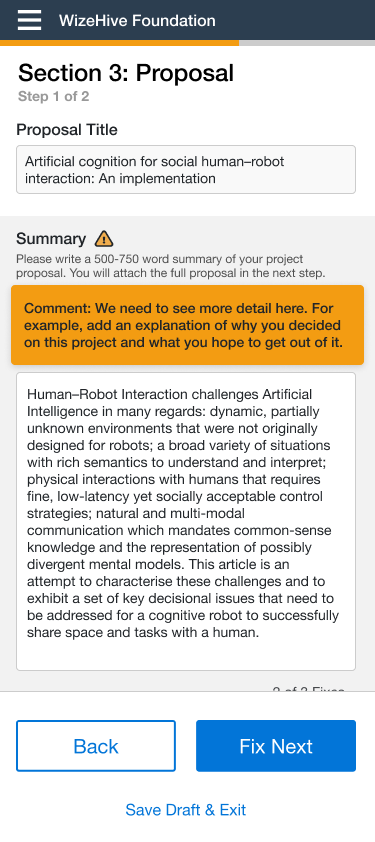This screenshot has height=842, width=375.
Task: Click the Proposal Title field label
Action: click(67, 130)
